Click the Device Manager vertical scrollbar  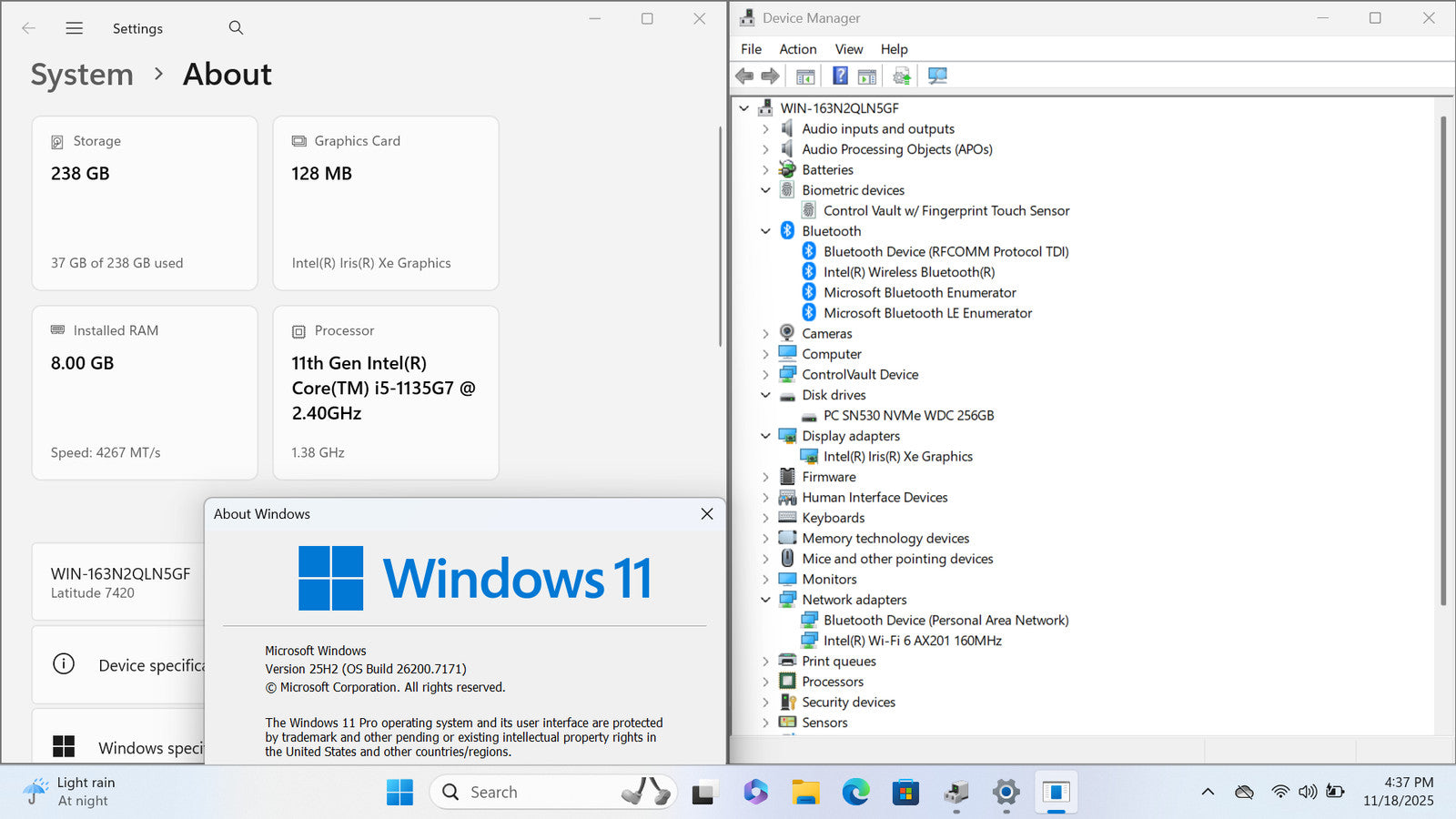click(1443, 364)
